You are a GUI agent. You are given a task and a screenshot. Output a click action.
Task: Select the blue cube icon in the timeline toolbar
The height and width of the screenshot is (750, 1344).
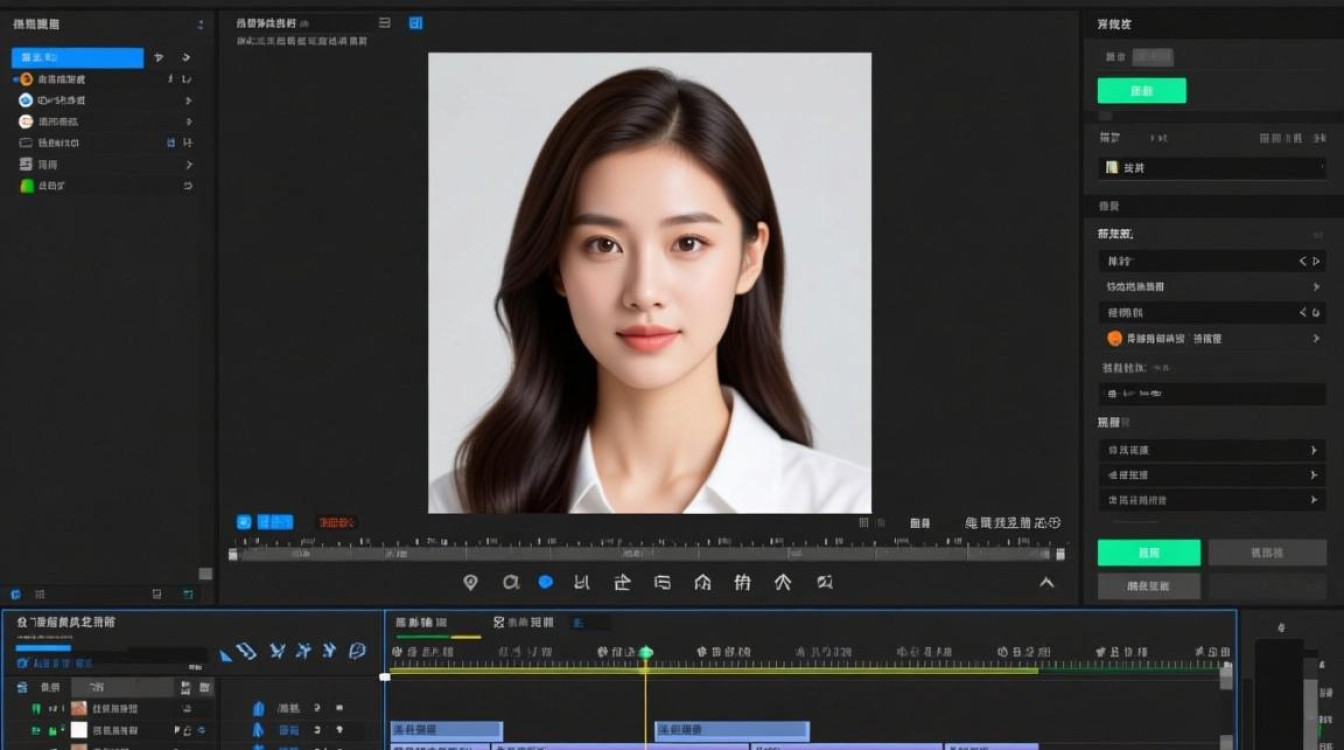(x=357, y=651)
